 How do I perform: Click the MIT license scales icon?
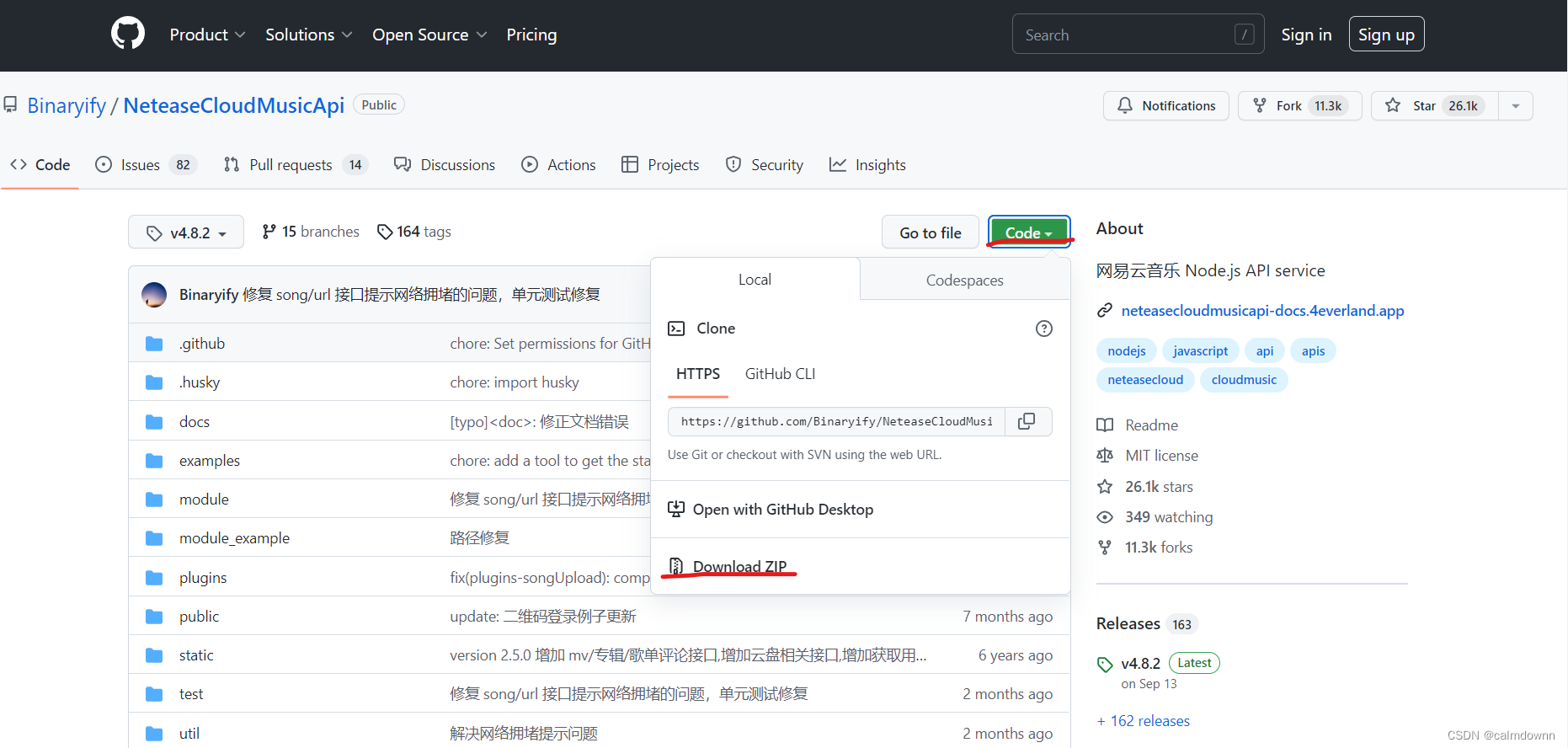coord(1105,456)
